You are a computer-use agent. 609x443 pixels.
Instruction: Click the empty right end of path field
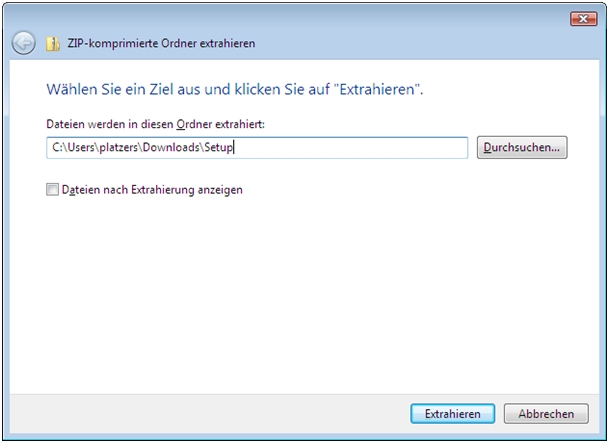coord(400,147)
